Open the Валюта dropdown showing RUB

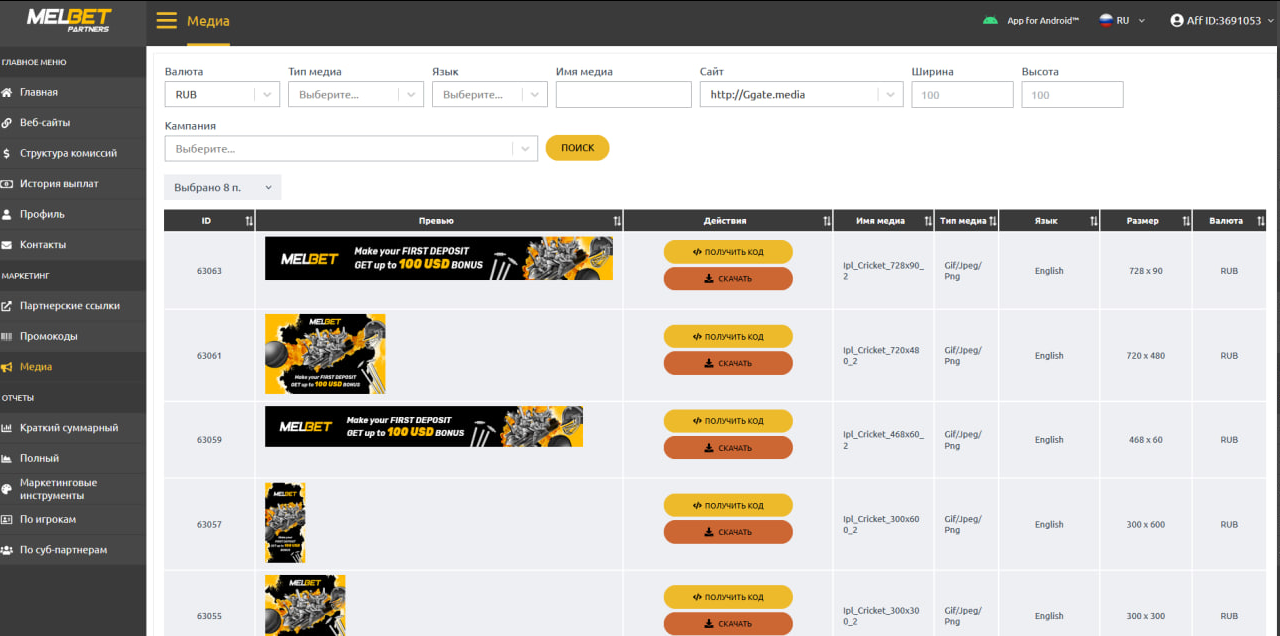(x=222, y=95)
